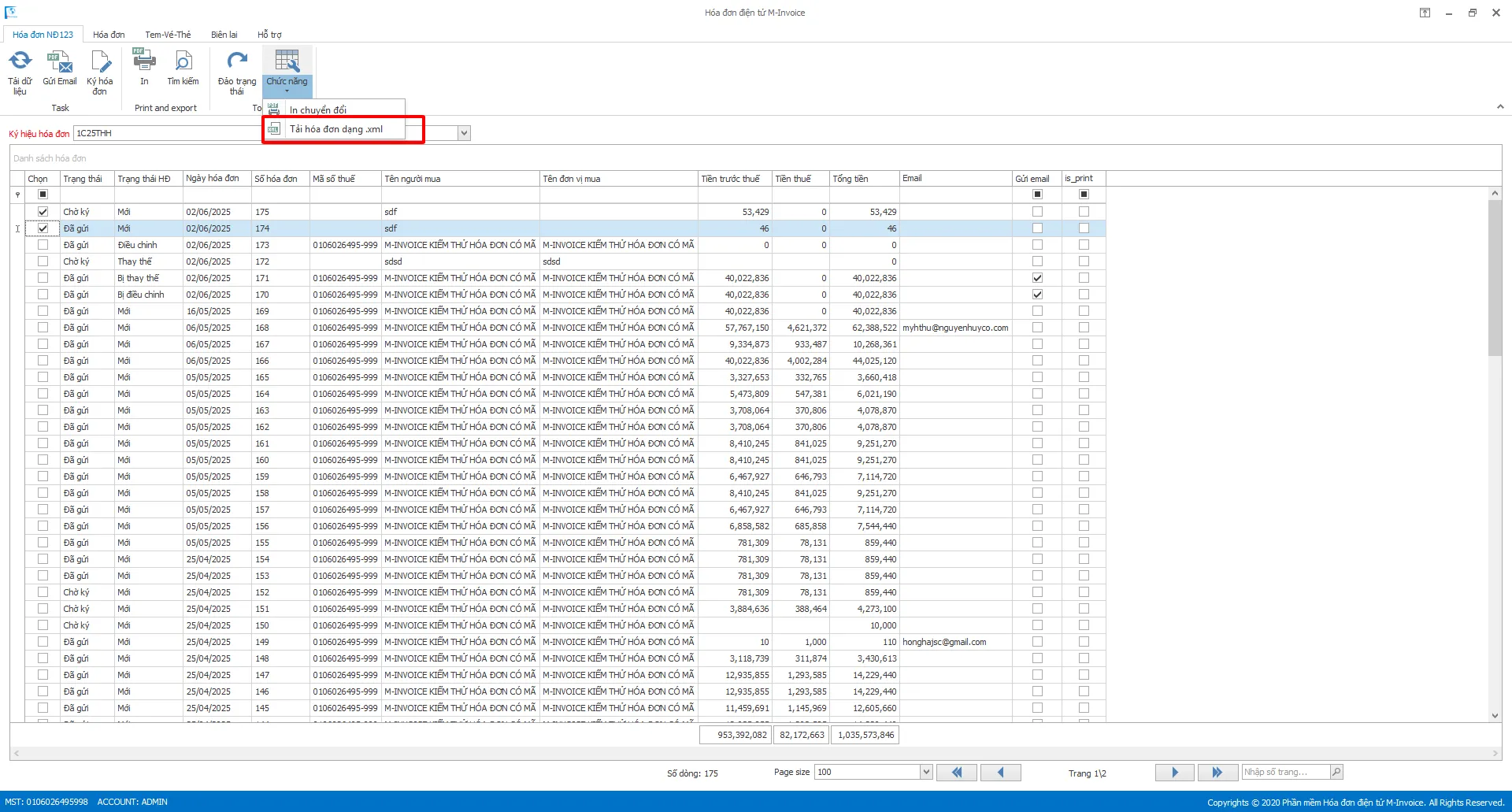Click the sdsd buyer name cell
The width and height of the screenshot is (1512, 812).
461,261
